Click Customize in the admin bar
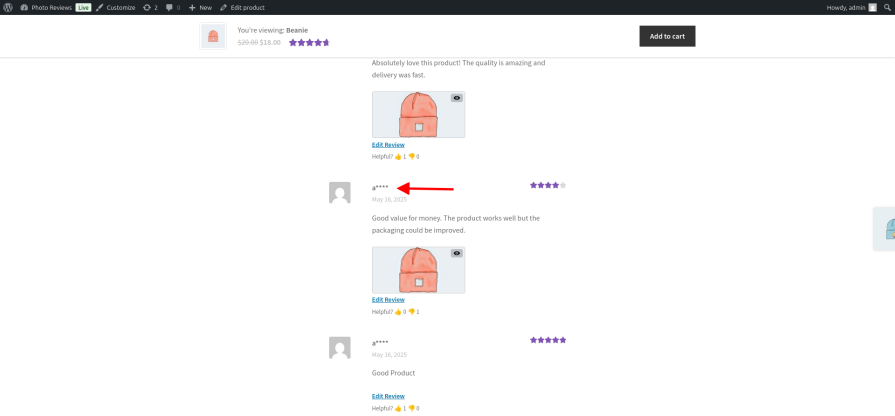Viewport: 895px width, 416px height. tap(116, 7)
